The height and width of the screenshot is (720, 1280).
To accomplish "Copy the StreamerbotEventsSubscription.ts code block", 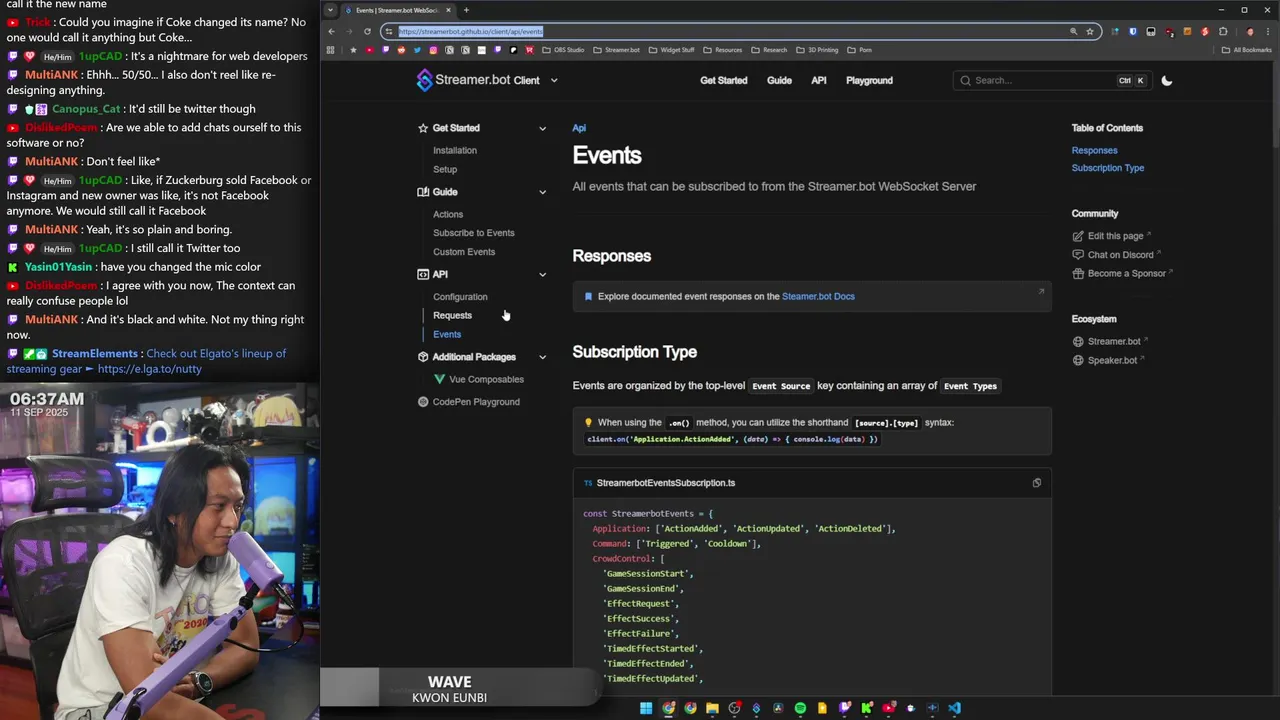I will coord(1036,483).
